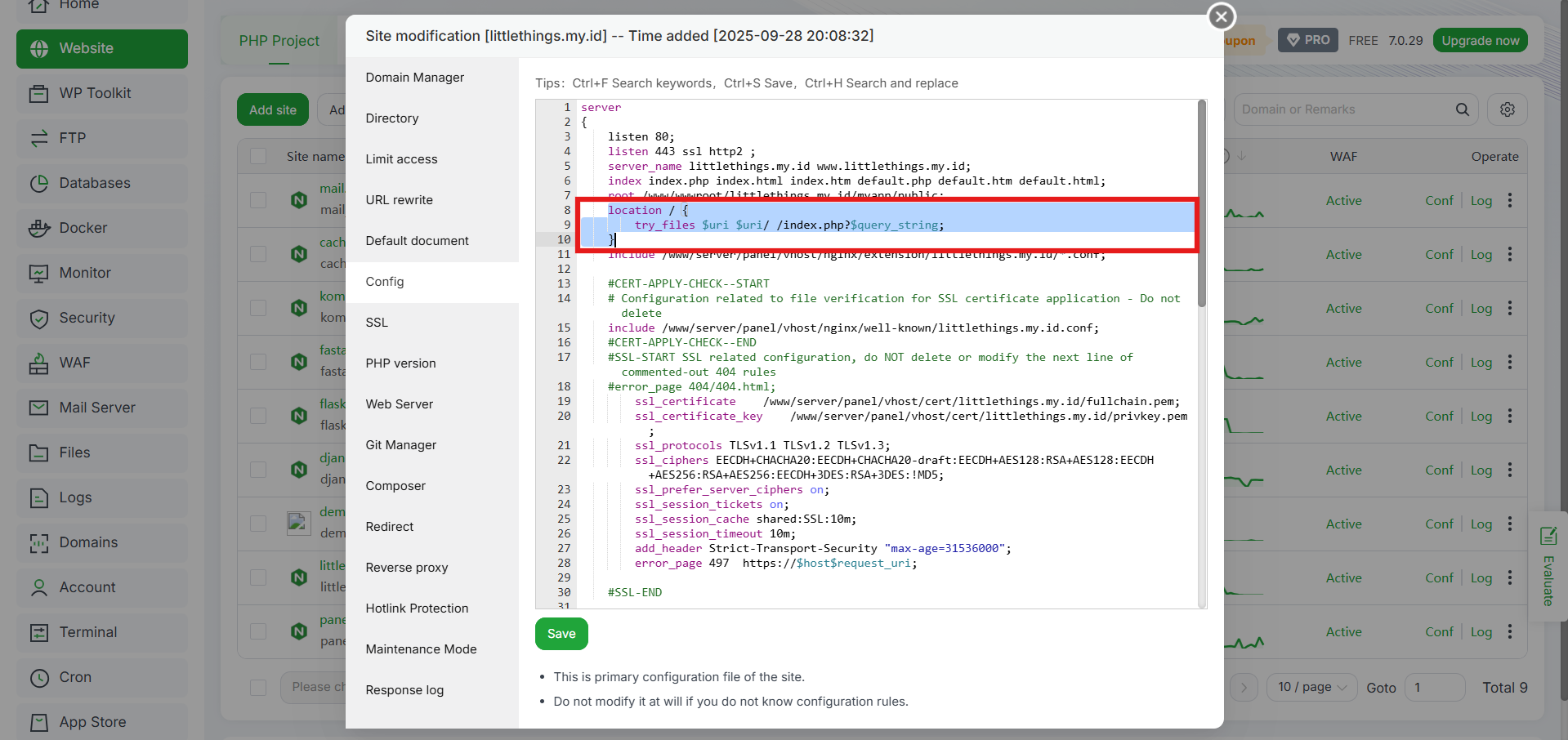Close the Site modification dialog

click(x=1222, y=16)
